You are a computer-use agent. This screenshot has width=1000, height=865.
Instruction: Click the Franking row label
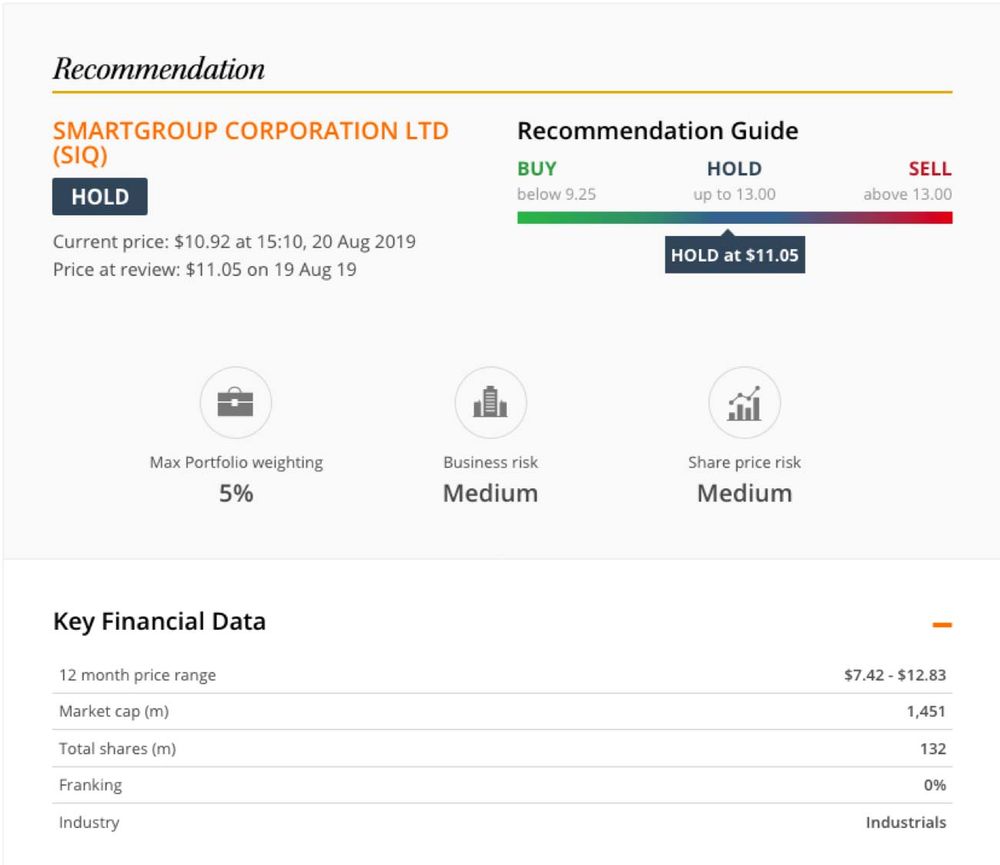90,785
